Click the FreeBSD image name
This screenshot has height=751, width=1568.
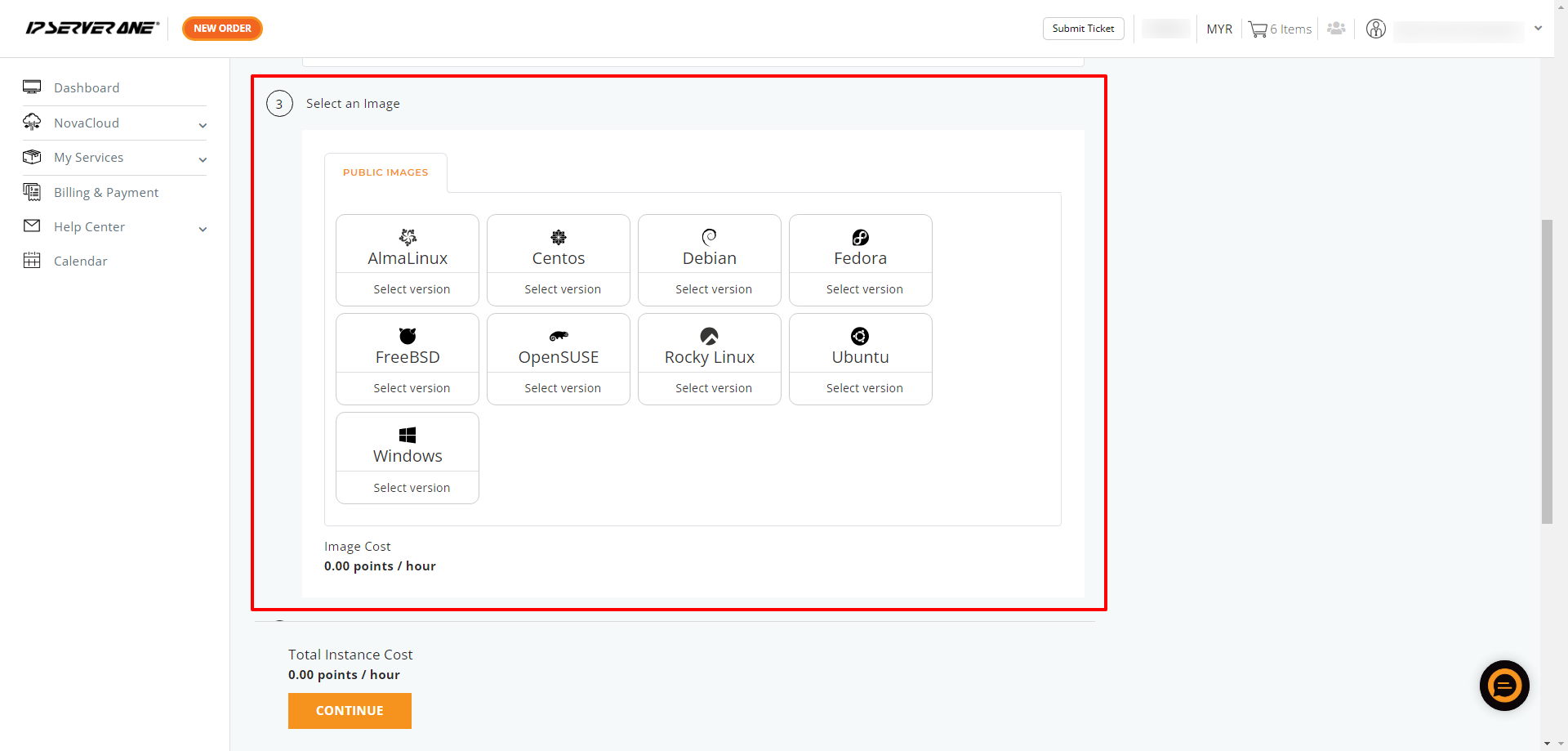tap(408, 357)
